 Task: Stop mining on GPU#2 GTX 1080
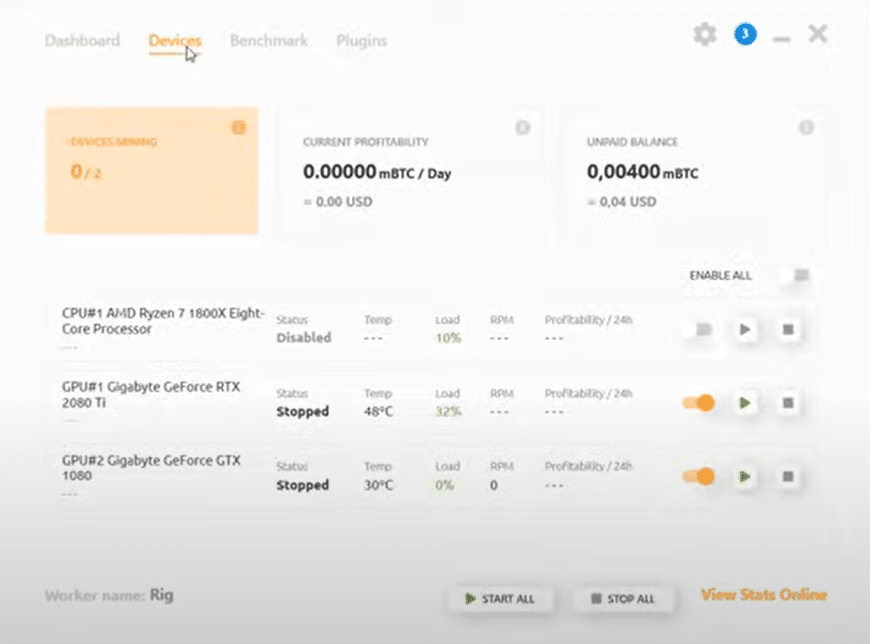(787, 476)
